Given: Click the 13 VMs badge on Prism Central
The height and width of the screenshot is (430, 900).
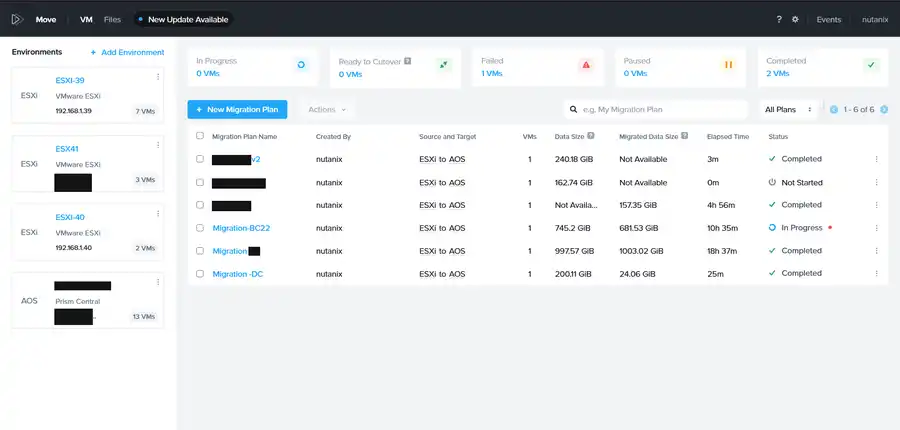Looking at the screenshot, I should click(143, 317).
